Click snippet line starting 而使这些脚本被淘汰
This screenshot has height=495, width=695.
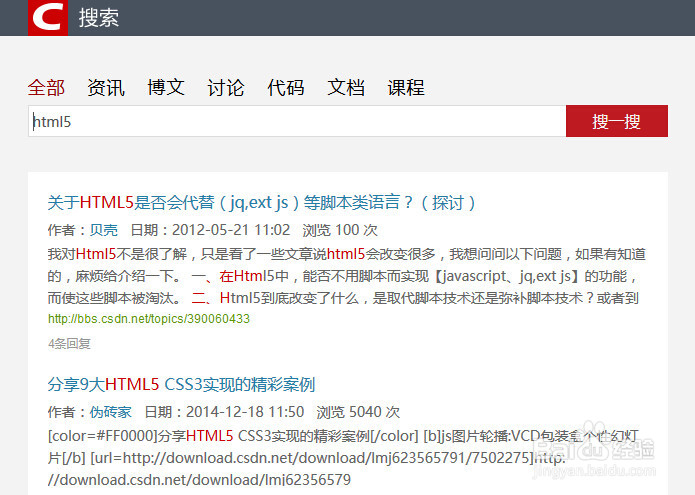[343, 298]
